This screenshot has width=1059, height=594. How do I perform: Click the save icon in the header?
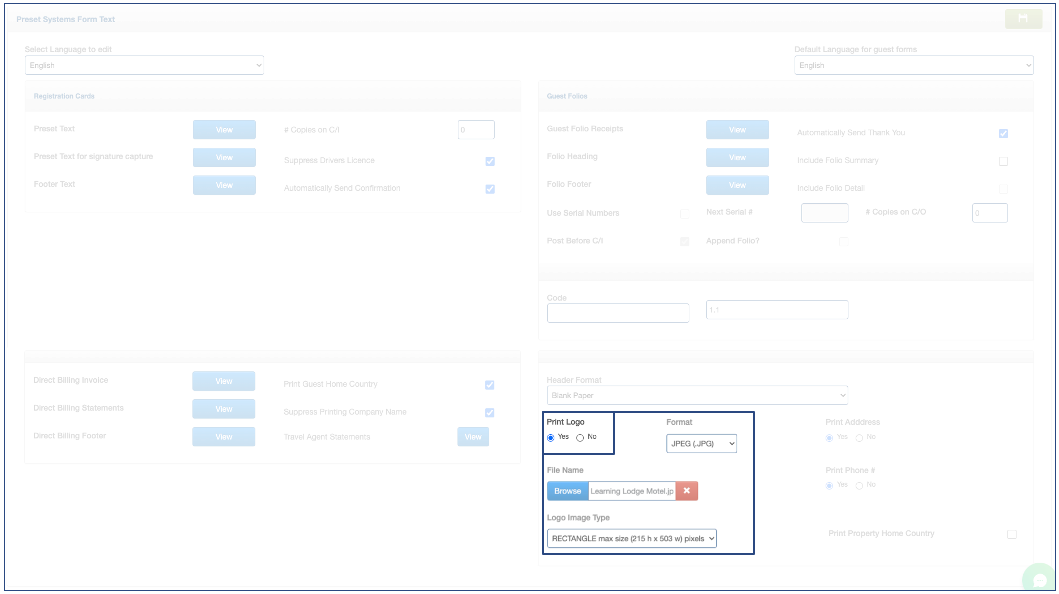1023,19
